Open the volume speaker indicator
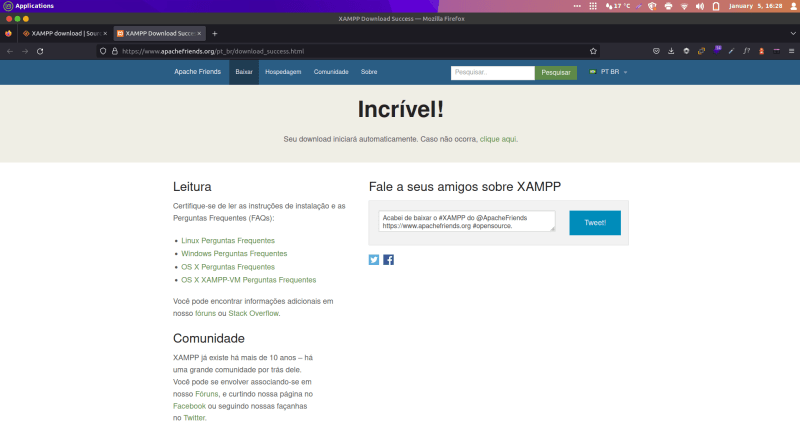Screen dimensions: 800x435 (x=700, y=6)
